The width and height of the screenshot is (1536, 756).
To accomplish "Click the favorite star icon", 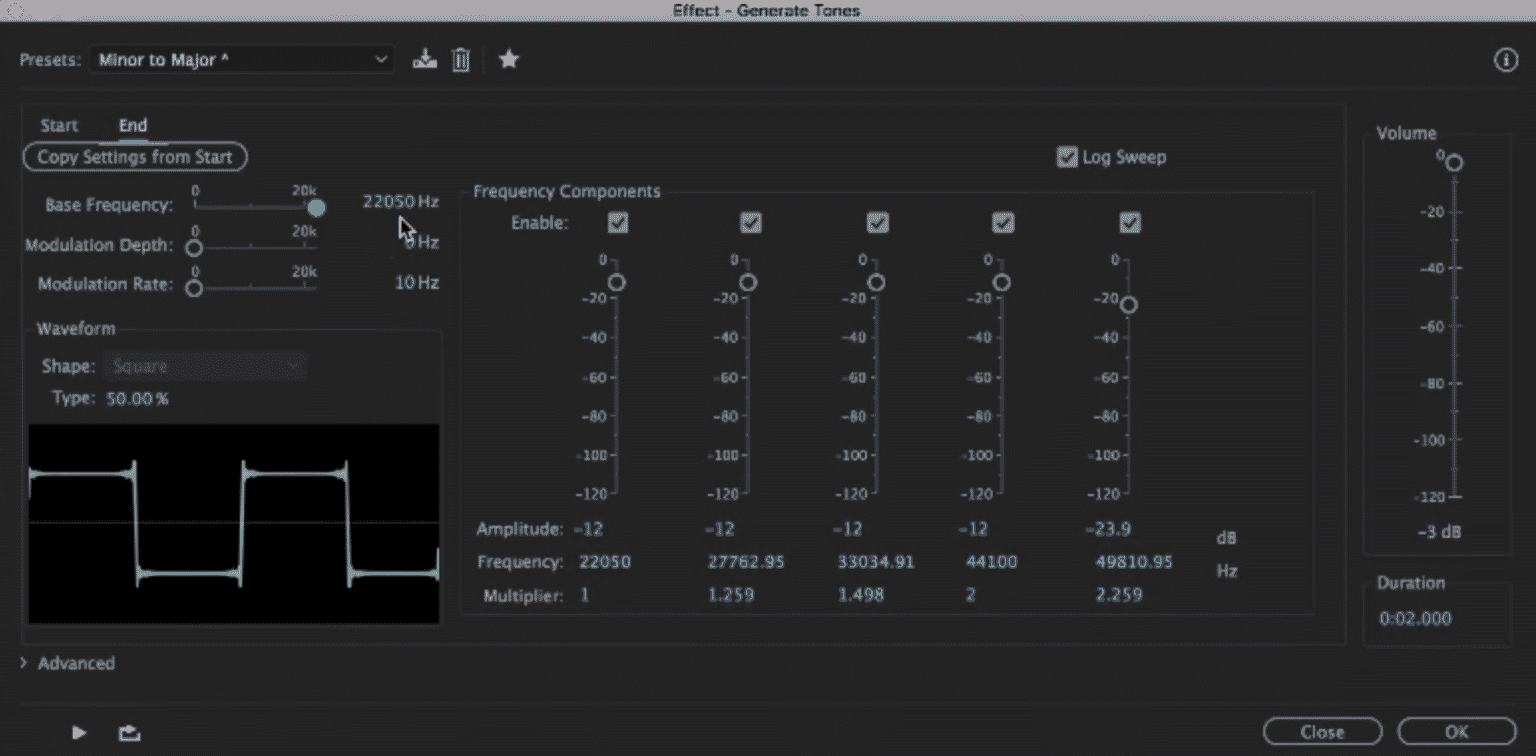I will (509, 59).
